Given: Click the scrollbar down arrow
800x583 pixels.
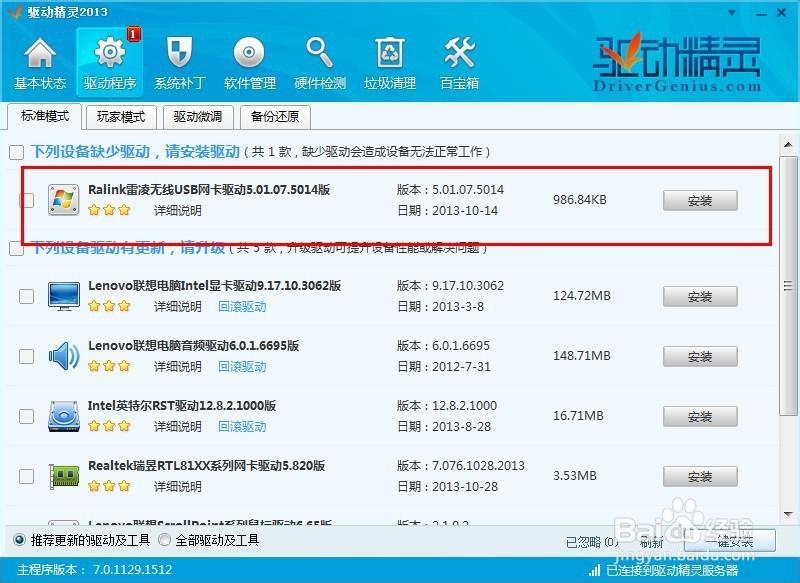Looking at the screenshot, I should [x=788, y=515].
